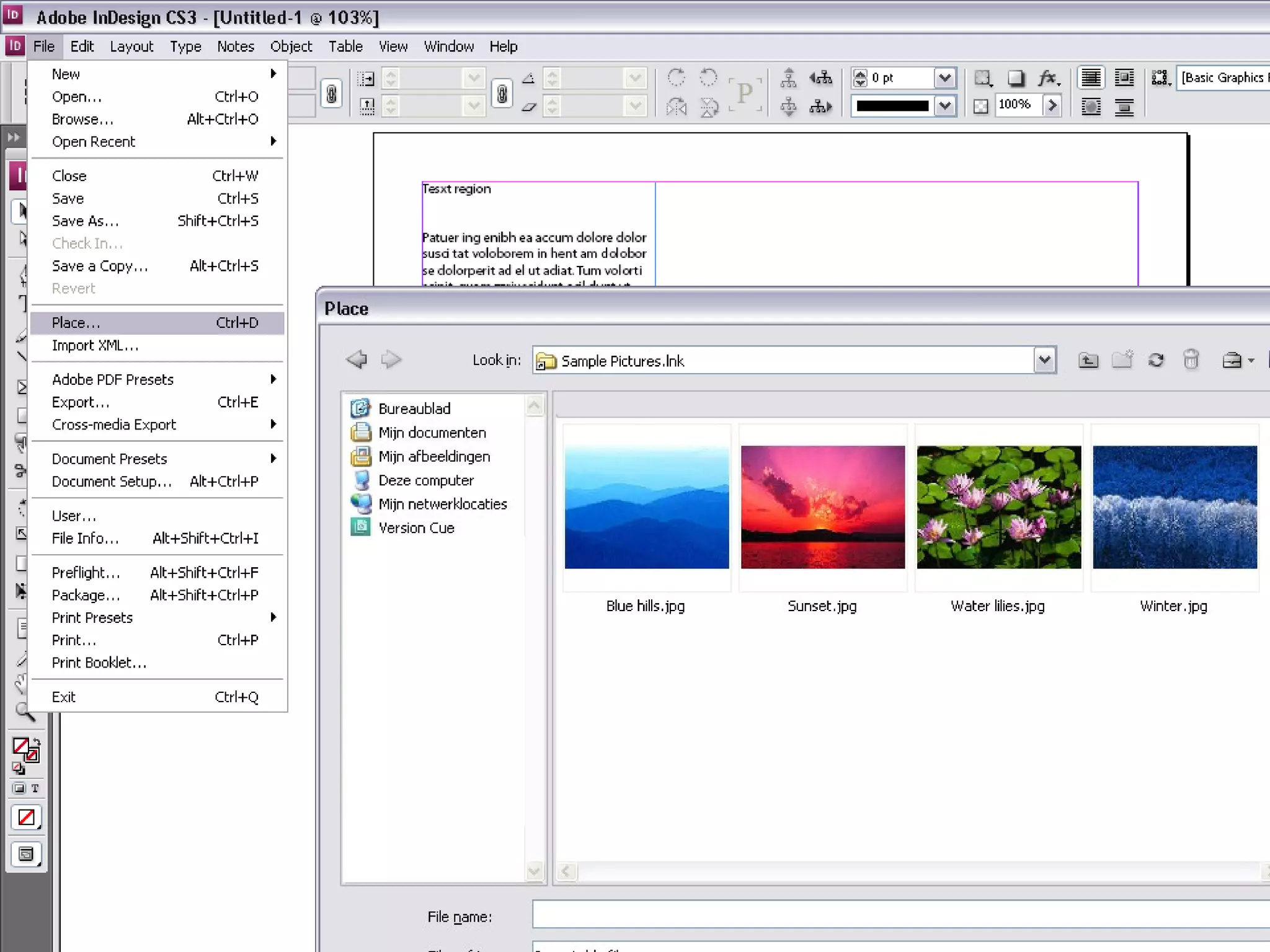The height and width of the screenshot is (952, 1270).
Task: Open the Layout menu
Action: 131,46
